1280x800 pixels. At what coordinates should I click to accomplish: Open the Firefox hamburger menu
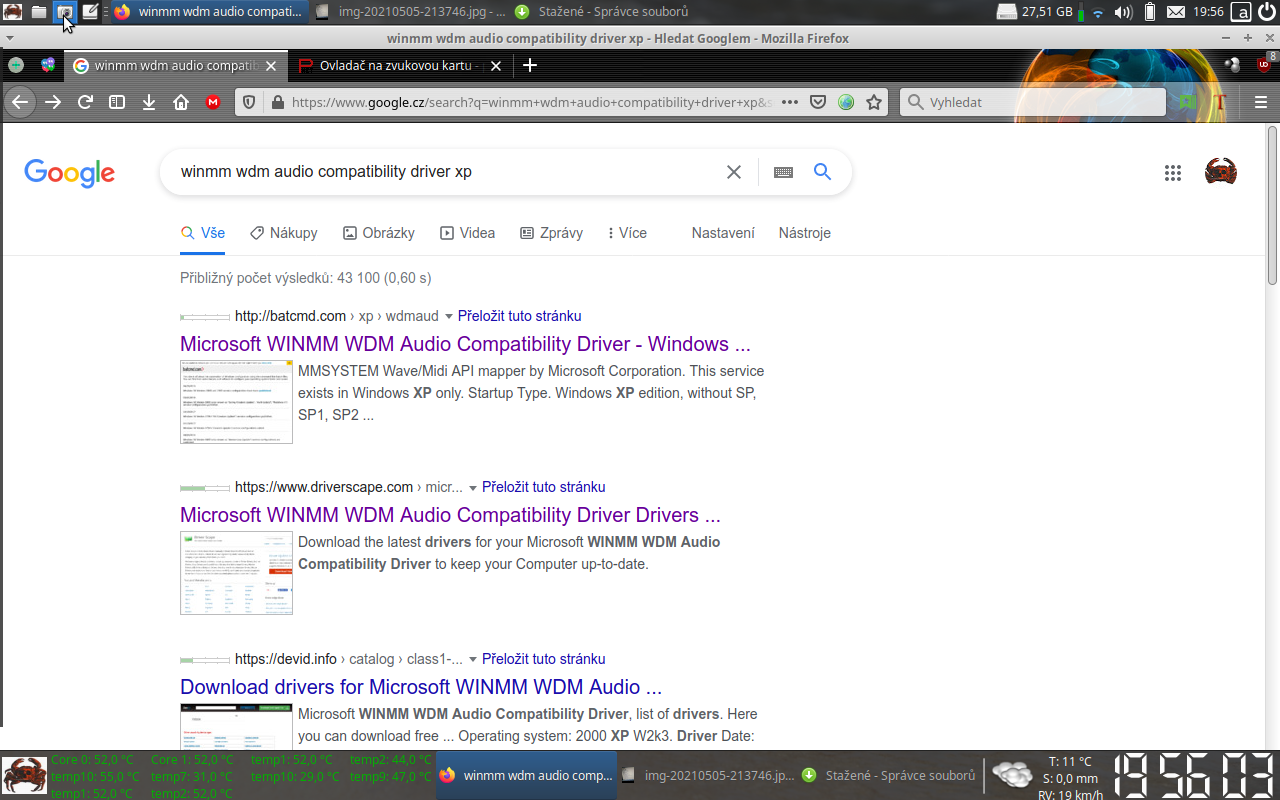[1261, 102]
